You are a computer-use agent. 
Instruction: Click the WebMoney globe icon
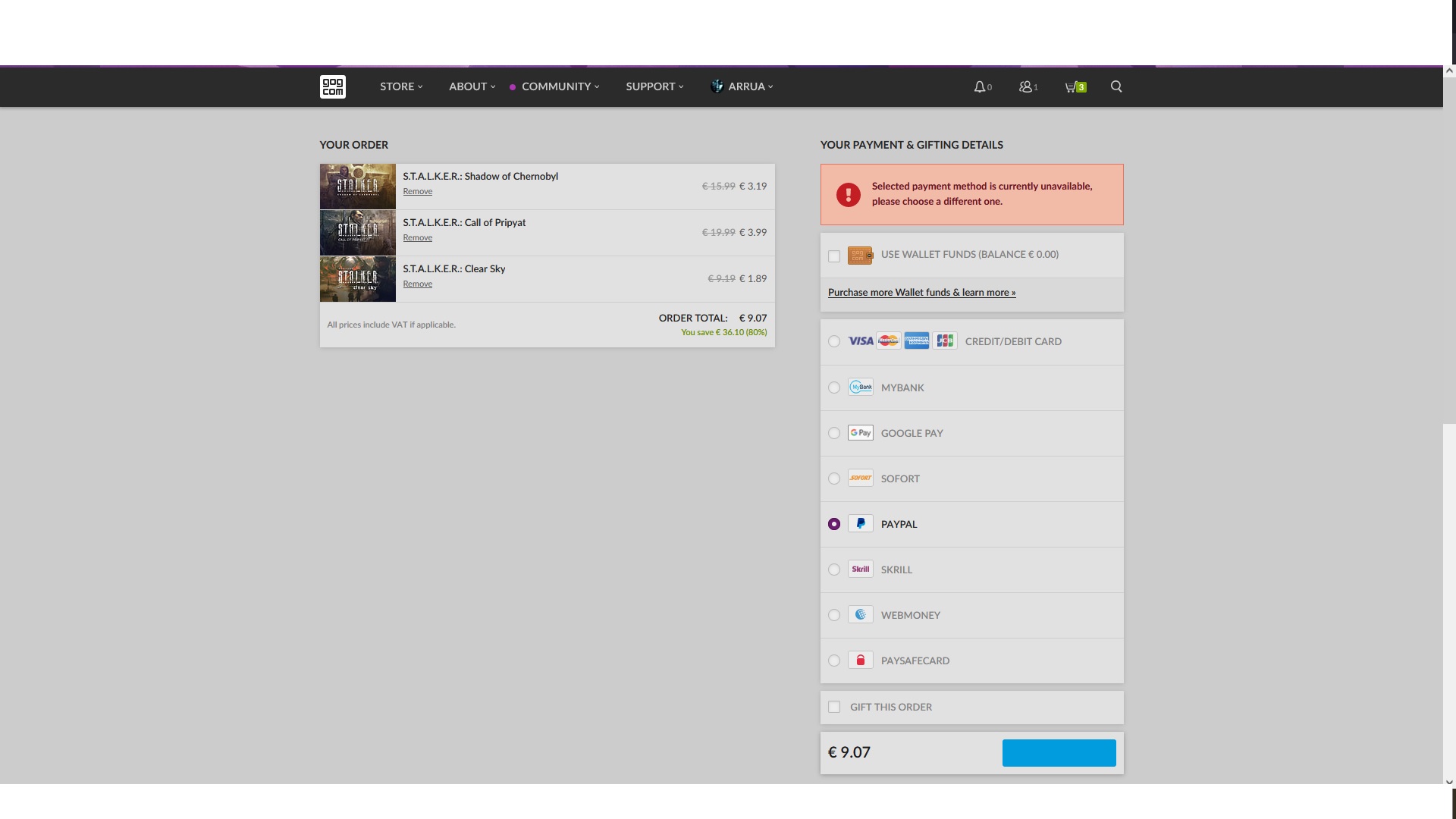coord(861,614)
